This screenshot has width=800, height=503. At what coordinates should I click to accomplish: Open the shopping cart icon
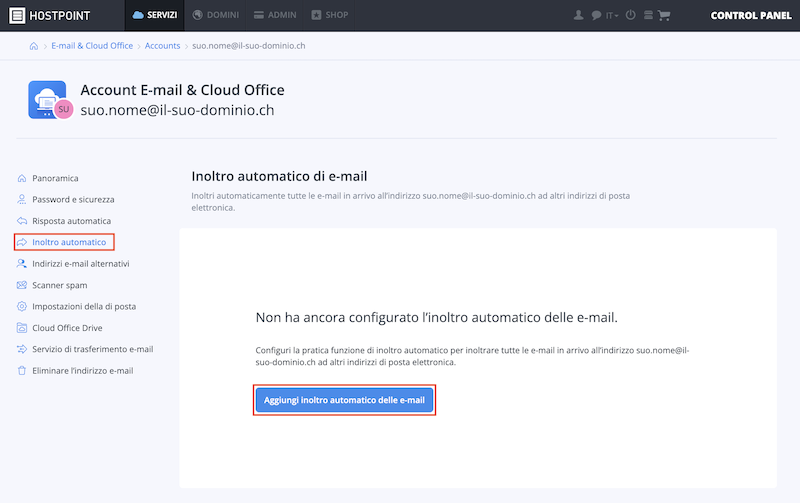click(664, 15)
